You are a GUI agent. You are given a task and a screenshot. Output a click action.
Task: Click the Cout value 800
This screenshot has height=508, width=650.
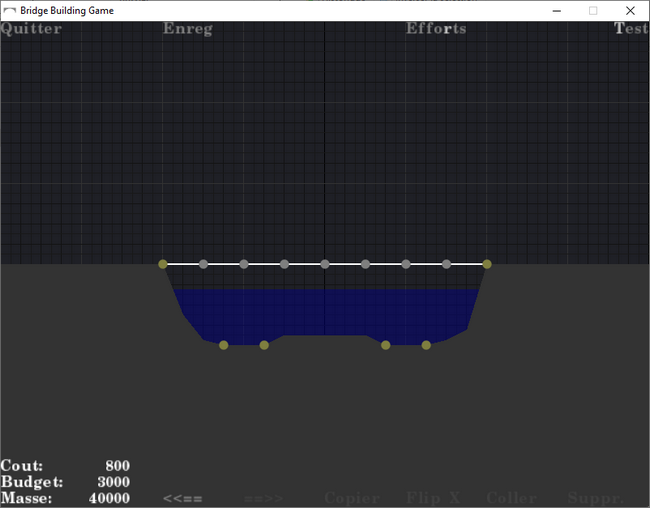117,466
